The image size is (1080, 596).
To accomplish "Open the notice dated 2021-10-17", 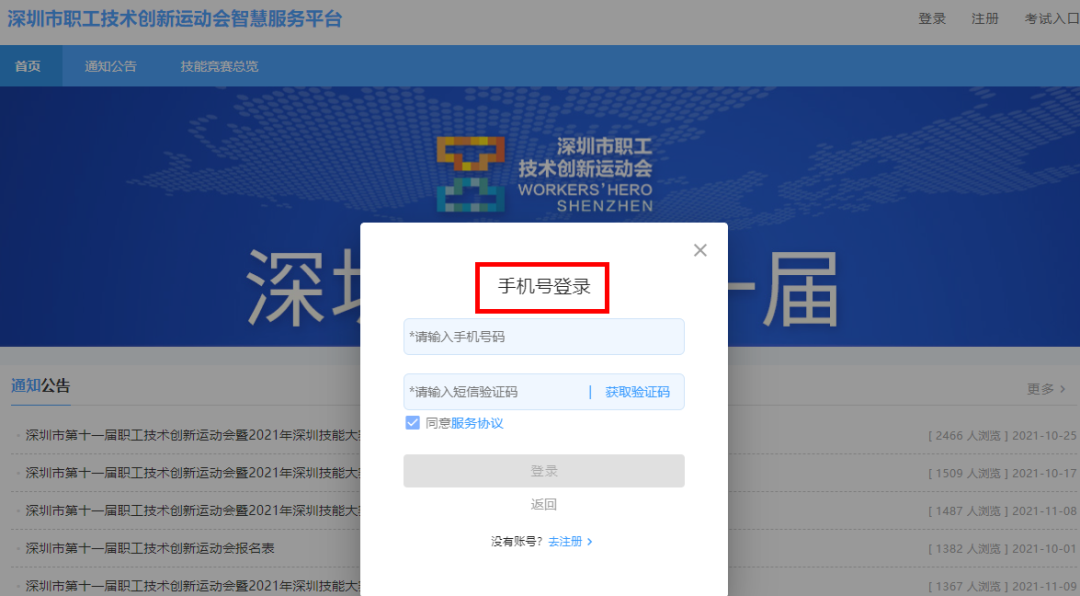I will (x=193, y=473).
